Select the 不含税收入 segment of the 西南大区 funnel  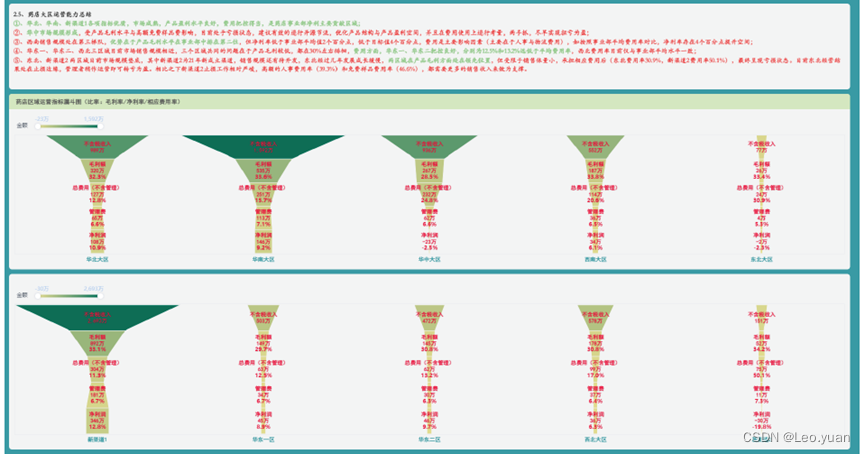[595, 147]
